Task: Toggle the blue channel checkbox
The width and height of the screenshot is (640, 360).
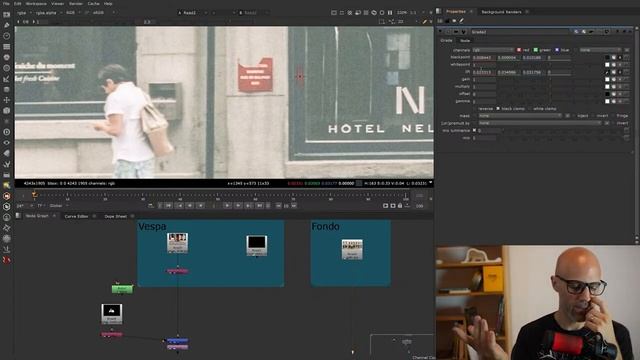Action: 557,50
